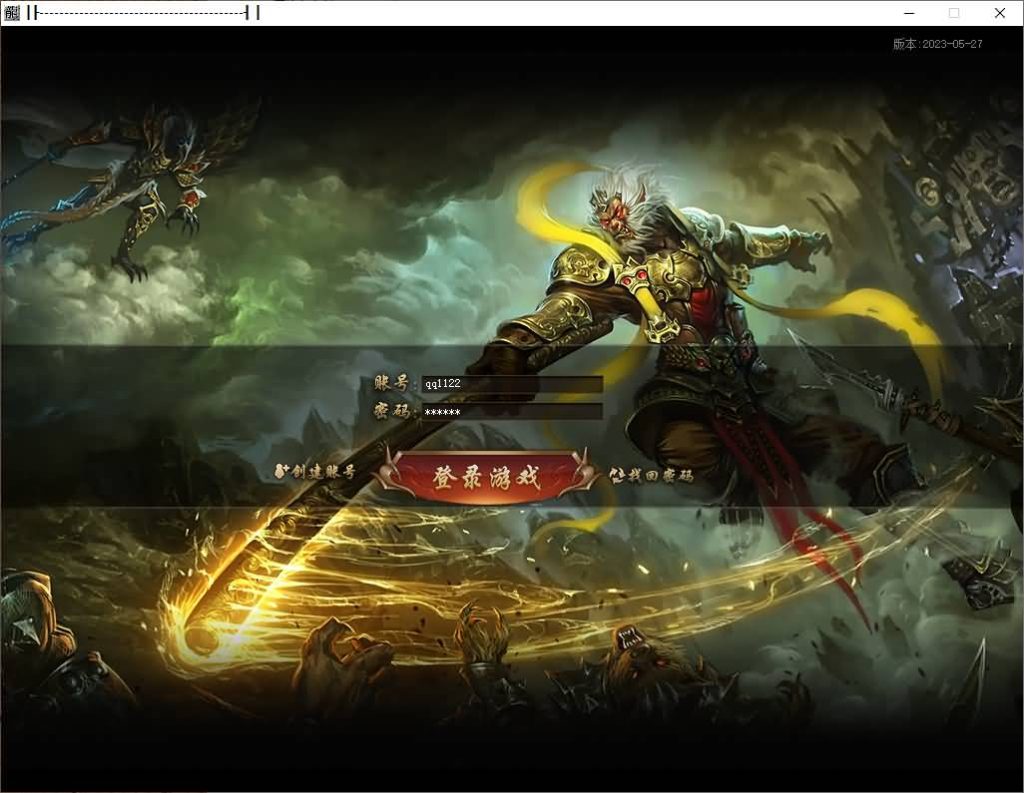Focus the 账号 field containing qq1122

click(x=511, y=384)
